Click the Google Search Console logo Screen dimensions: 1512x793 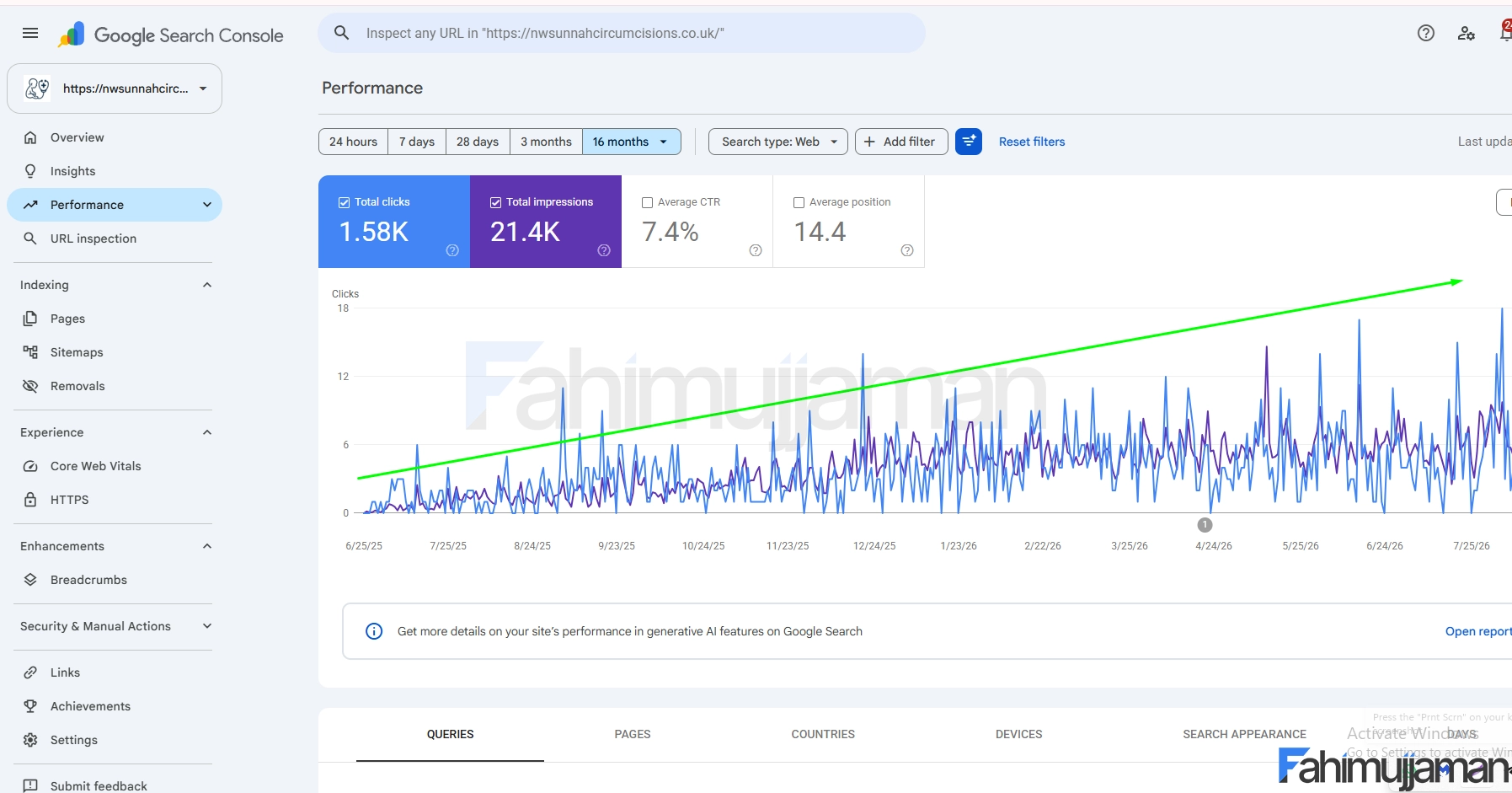(171, 35)
